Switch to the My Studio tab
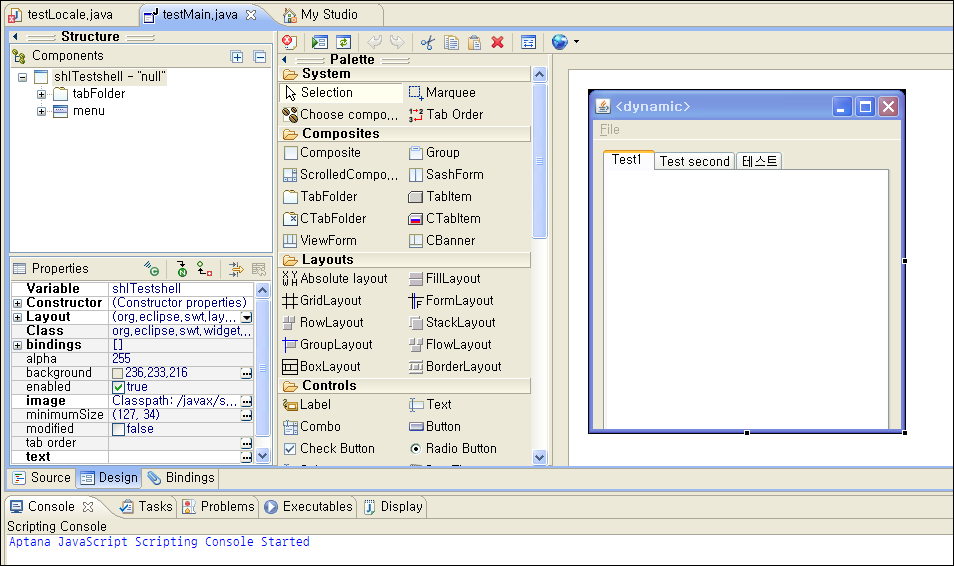This screenshot has width=954, height=566. [321, 15]
